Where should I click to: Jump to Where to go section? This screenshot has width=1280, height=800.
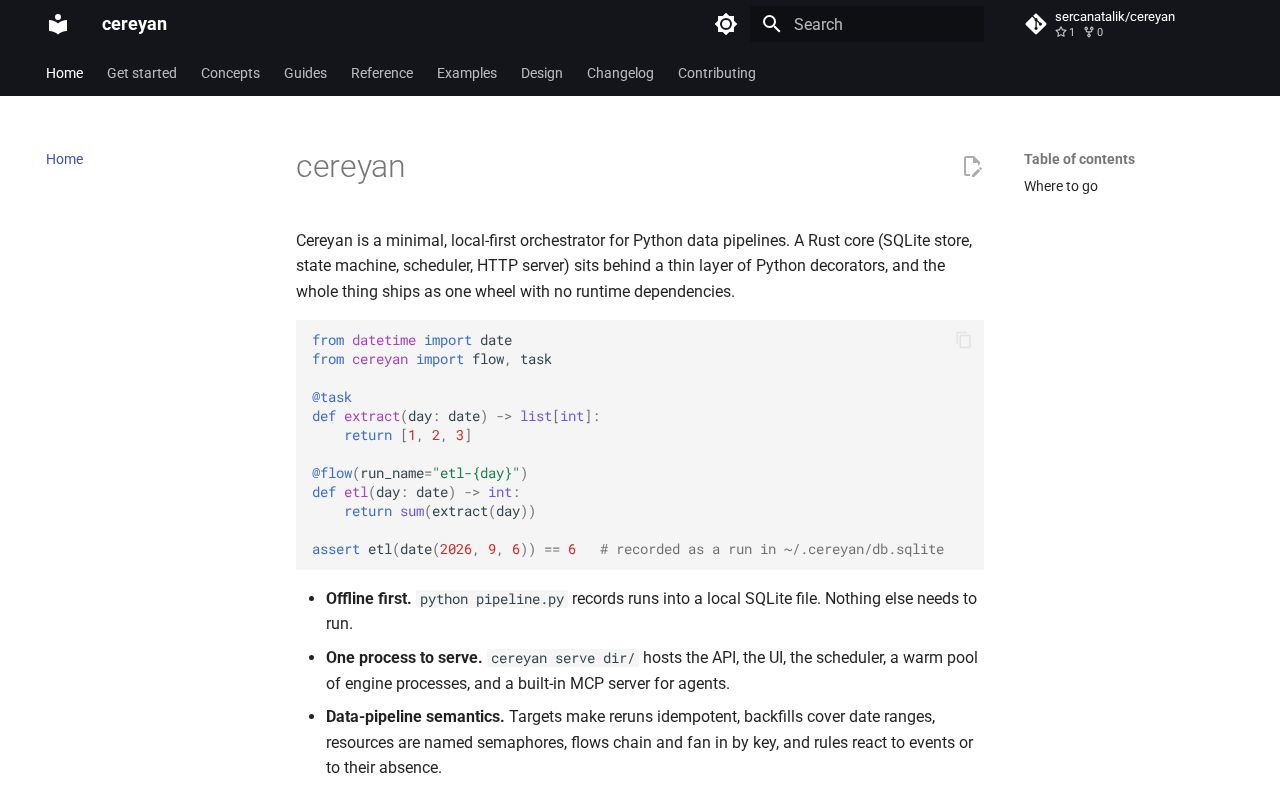[x=1061, y=186]
